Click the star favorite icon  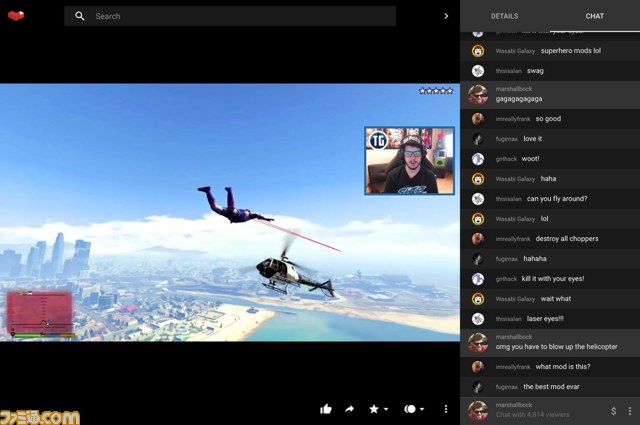(373, 409)
